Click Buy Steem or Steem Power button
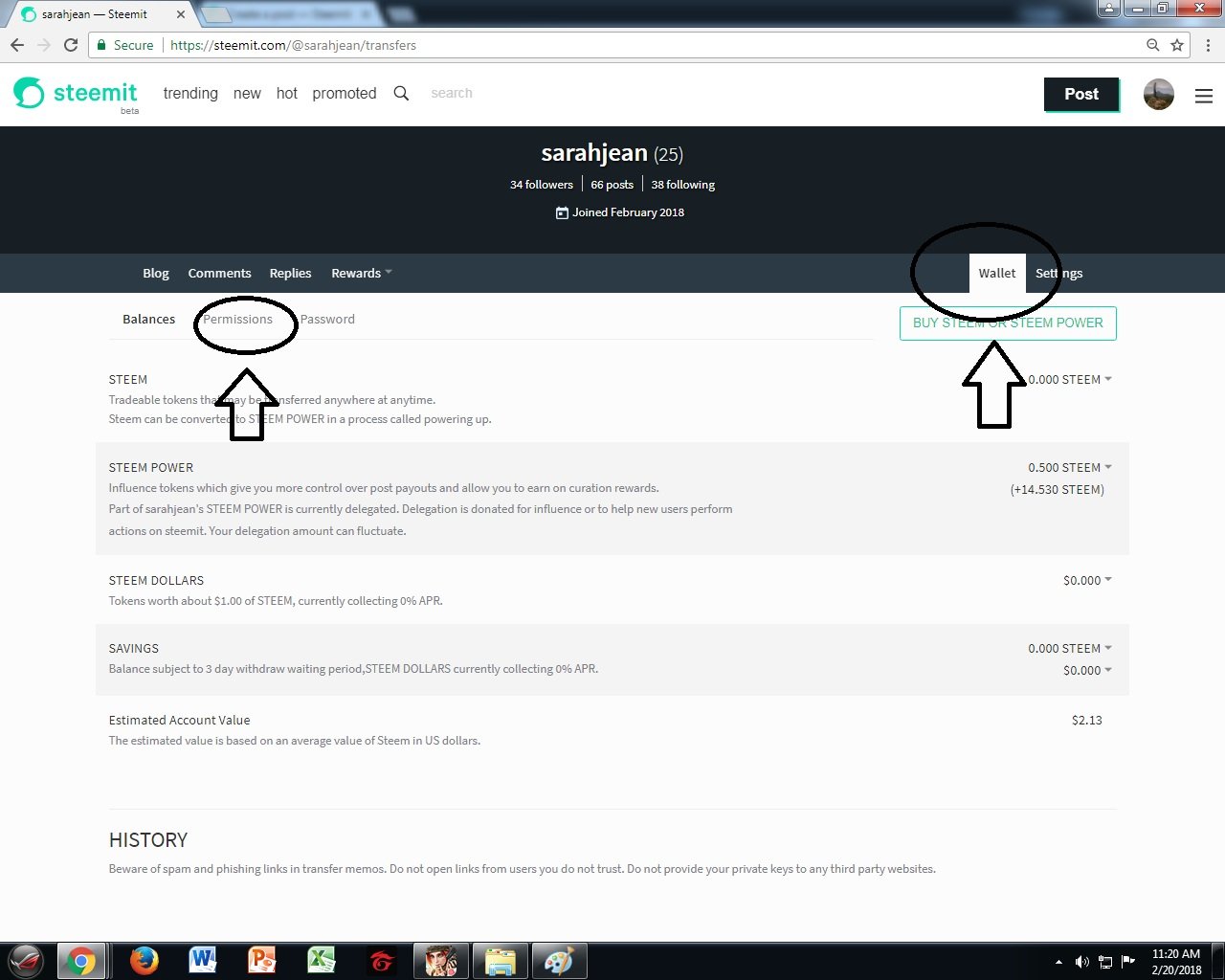 1008,323
